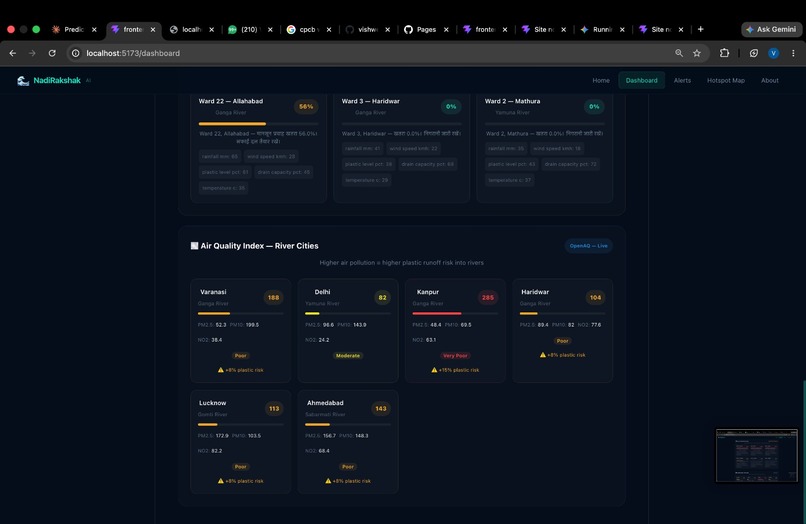Switch to the Pages GitHub tab
806x524 pixels.
[426, 29]
